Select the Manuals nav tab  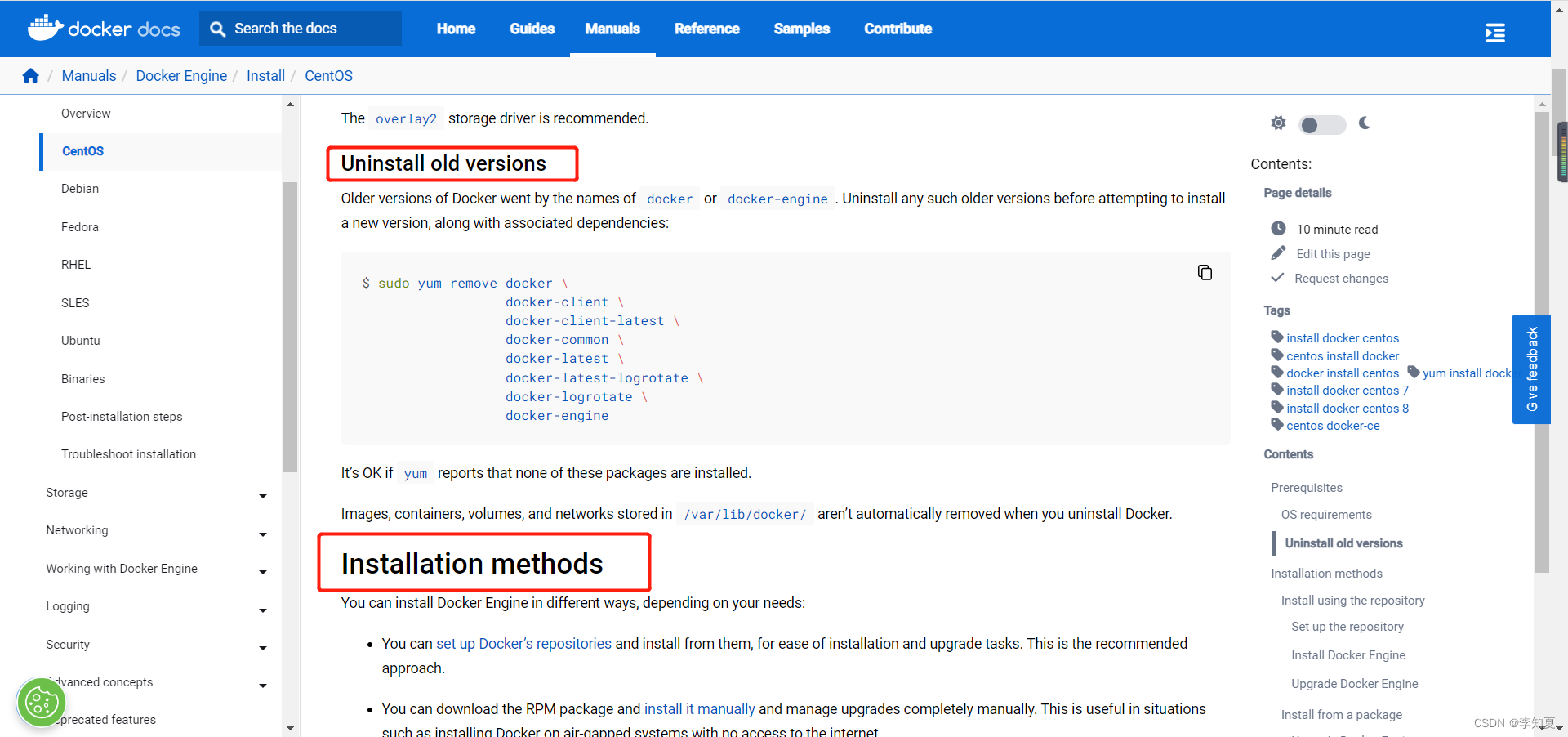click(612, 29)
